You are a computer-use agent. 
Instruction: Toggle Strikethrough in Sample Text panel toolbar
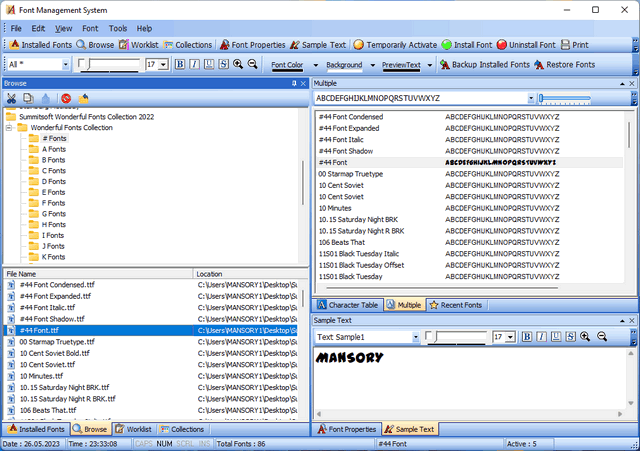pyautogui.click(x=571, y=337)
